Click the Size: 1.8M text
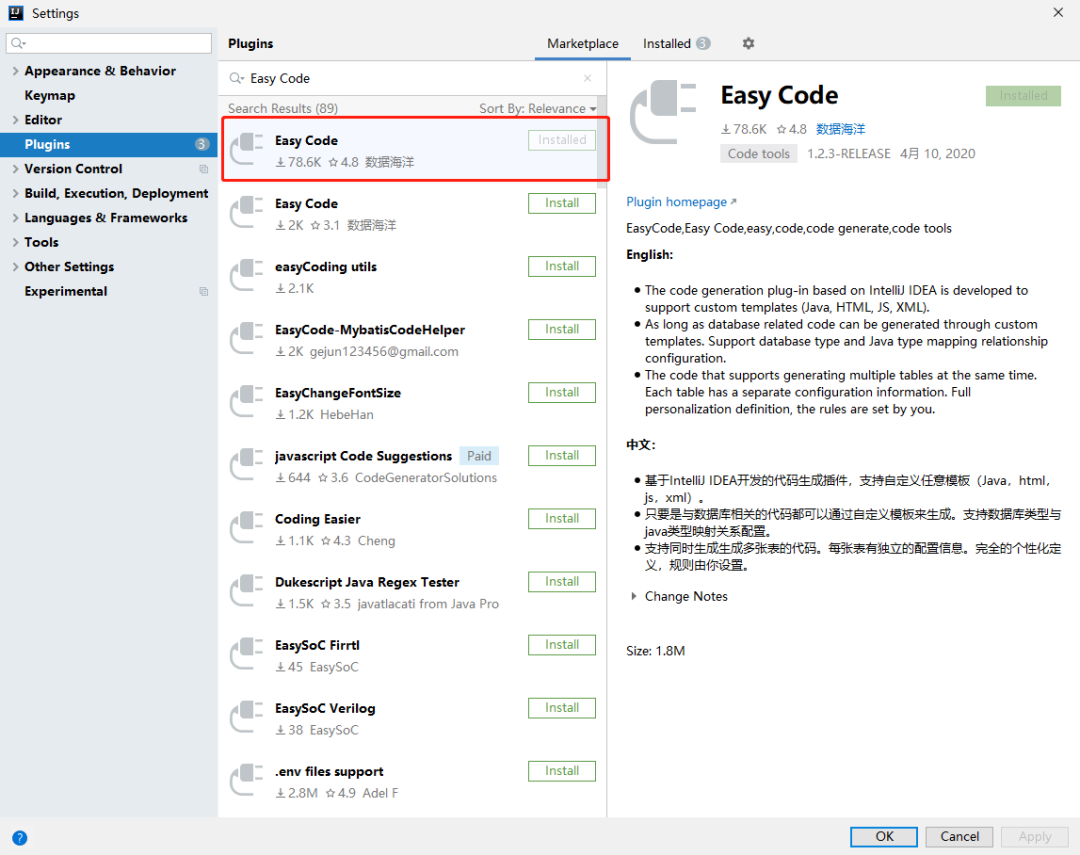 (x=655, y=651)
